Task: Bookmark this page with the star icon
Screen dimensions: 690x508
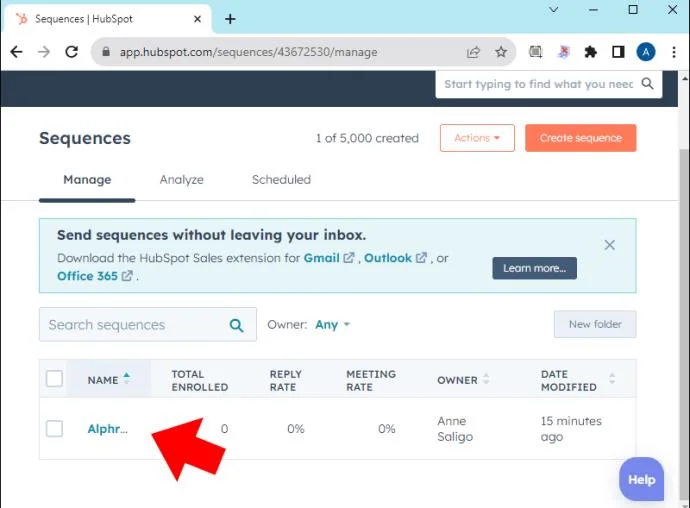Action: click(501, 52)
